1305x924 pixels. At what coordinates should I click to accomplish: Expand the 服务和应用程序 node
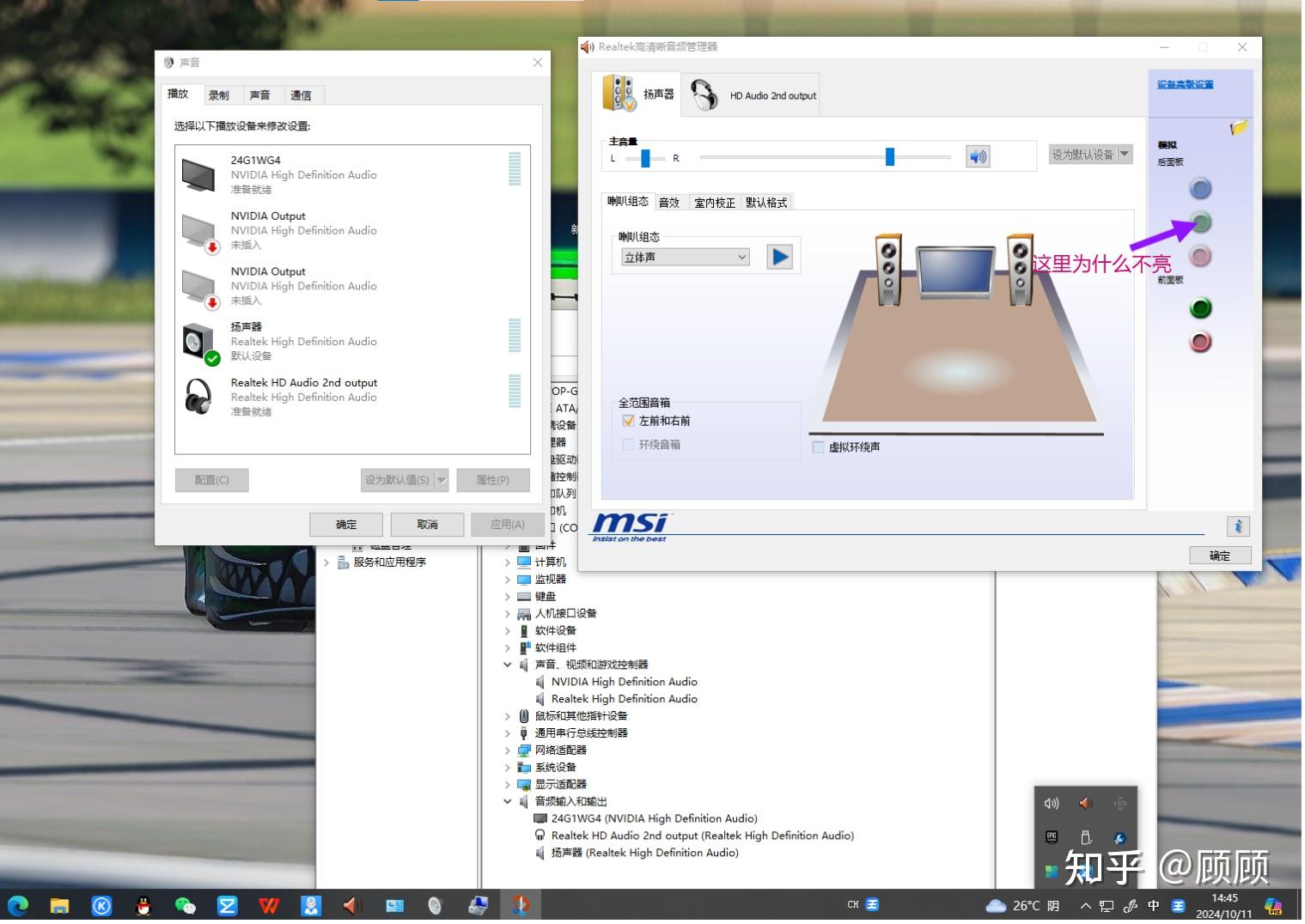(x=326, y=562)
